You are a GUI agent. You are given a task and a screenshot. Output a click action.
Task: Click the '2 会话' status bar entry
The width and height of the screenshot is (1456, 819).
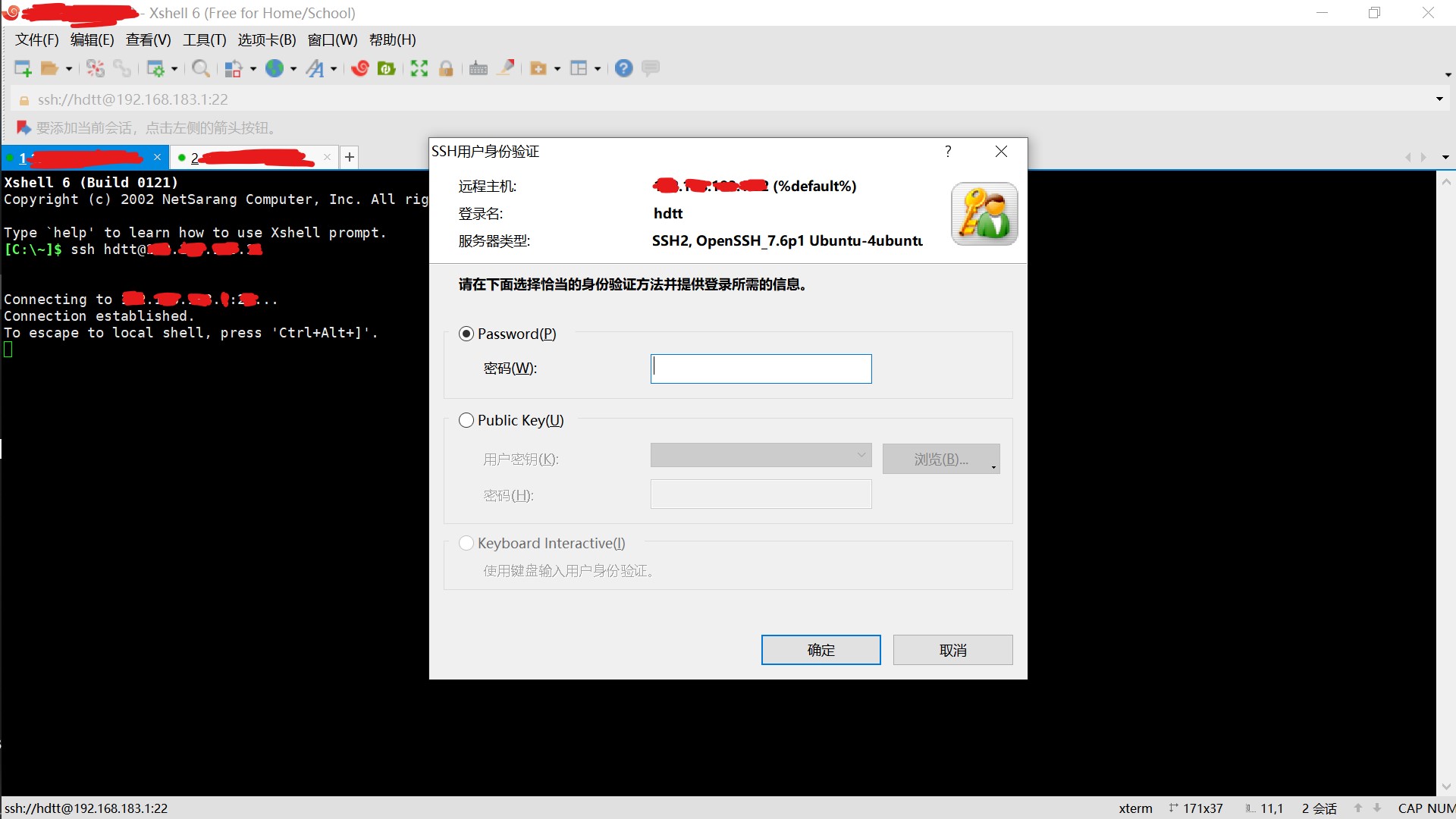click(1319, 808)
